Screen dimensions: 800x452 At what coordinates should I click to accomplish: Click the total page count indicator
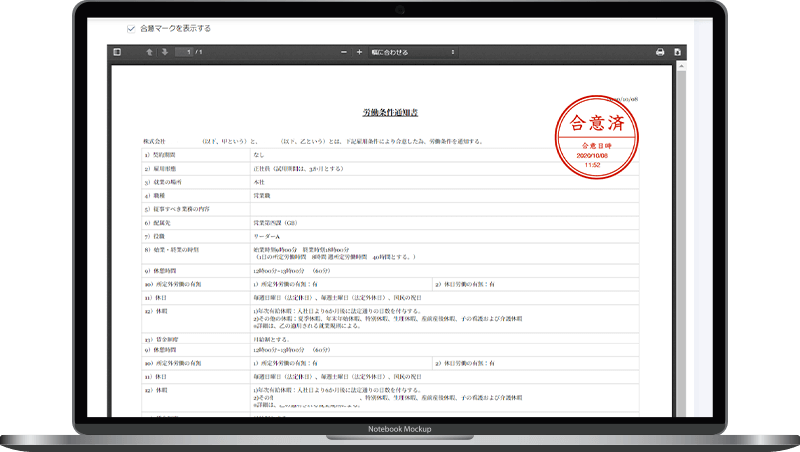pyautogui.click(x=200, y=52)
